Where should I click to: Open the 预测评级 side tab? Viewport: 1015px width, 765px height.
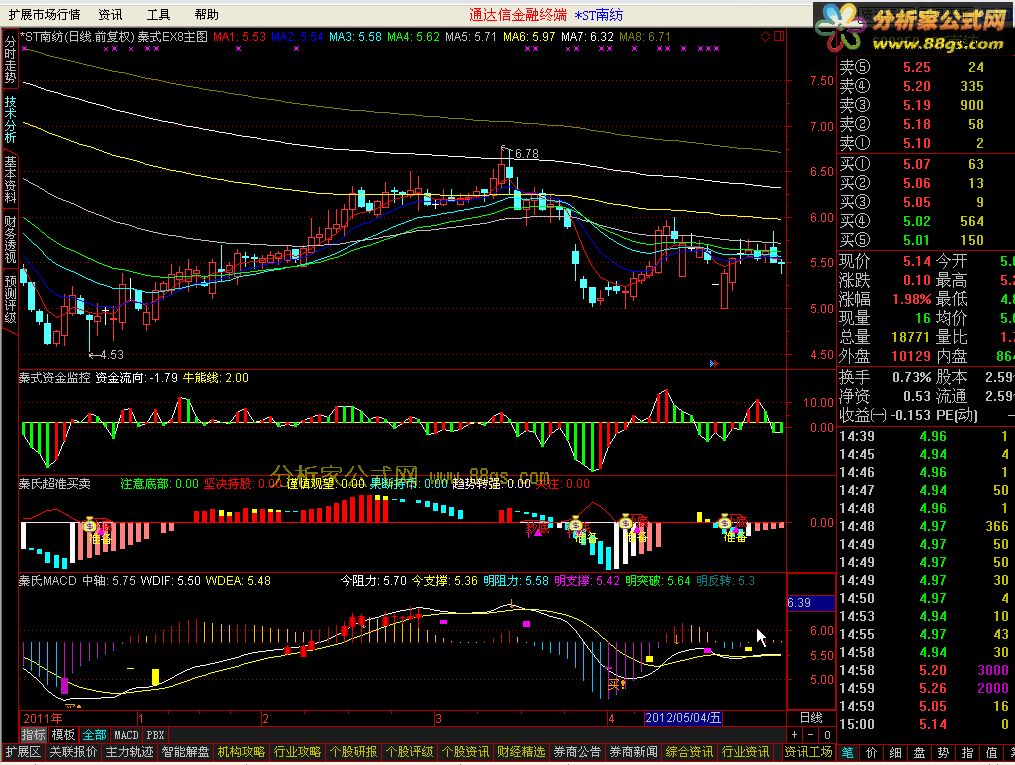pos(10,298)
